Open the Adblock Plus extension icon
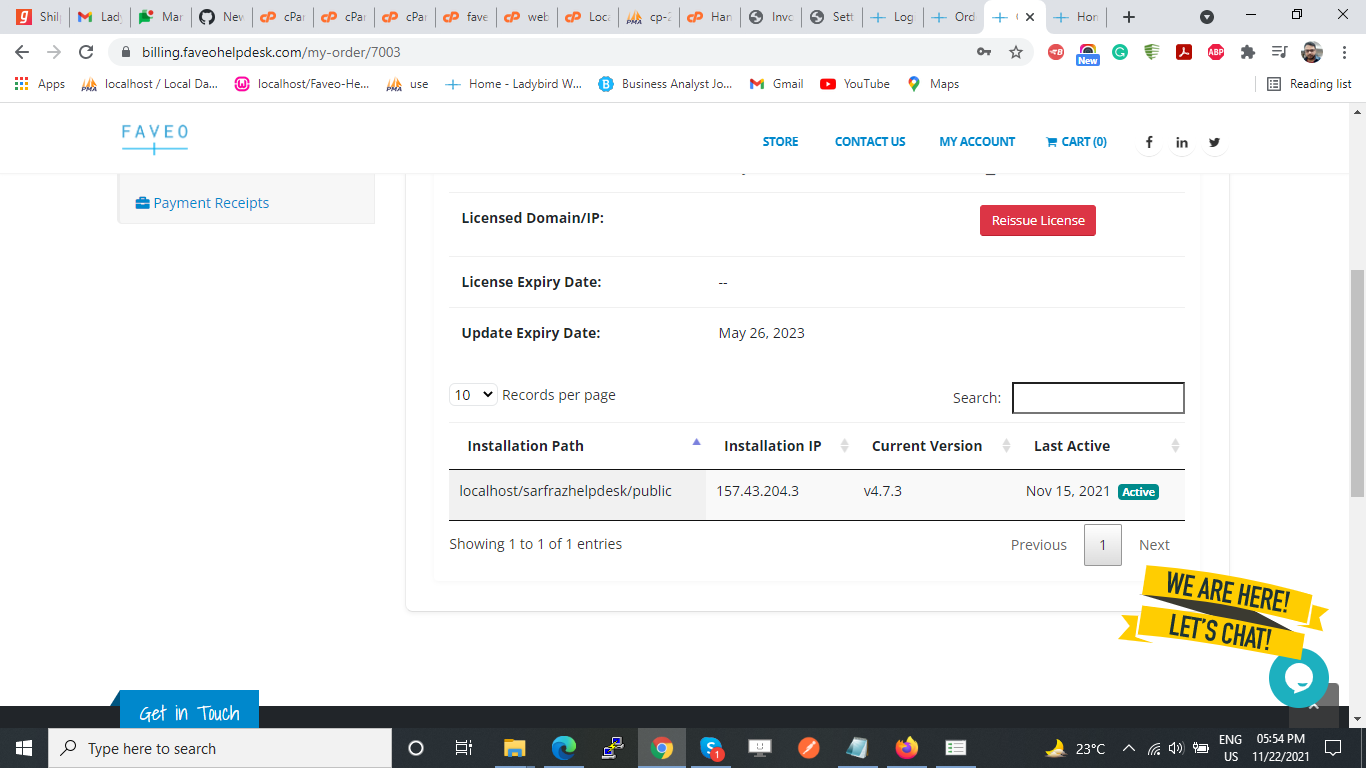This screenshot has width=1366, height=768. [1216, 52]
